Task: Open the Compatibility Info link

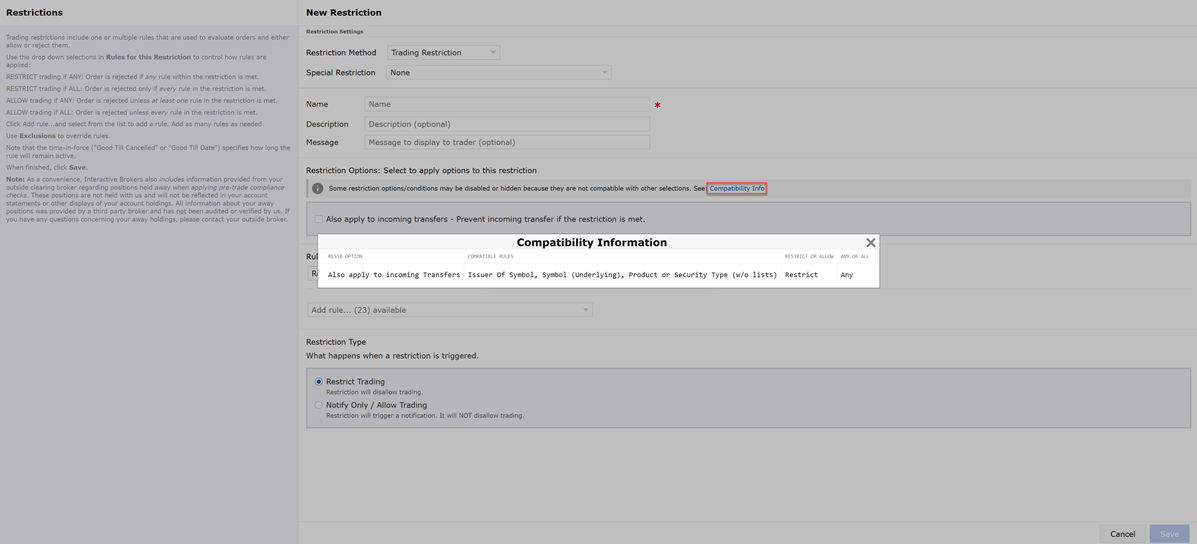Action: click(736, 188)
